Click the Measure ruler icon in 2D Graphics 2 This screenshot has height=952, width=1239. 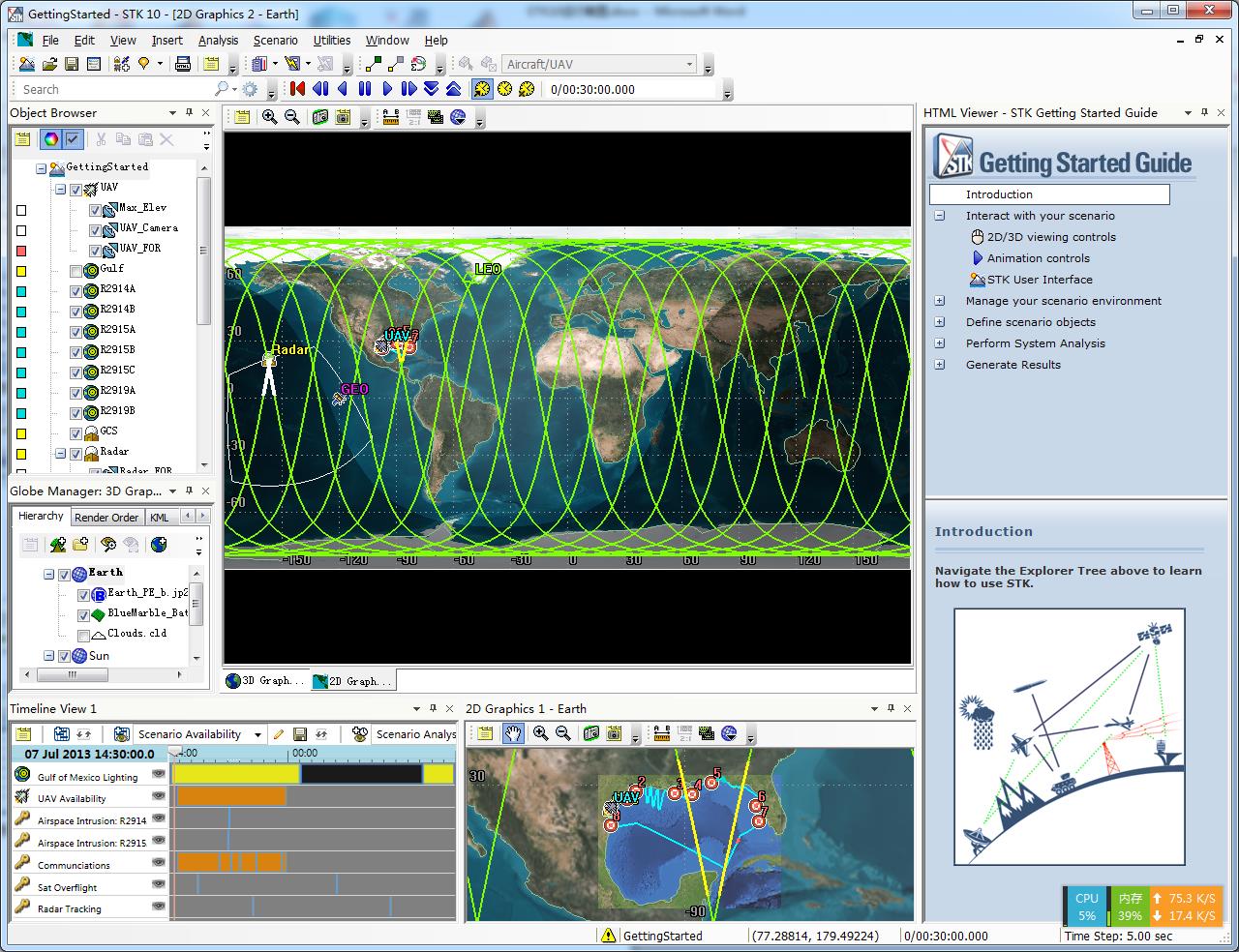coord(391,117)
